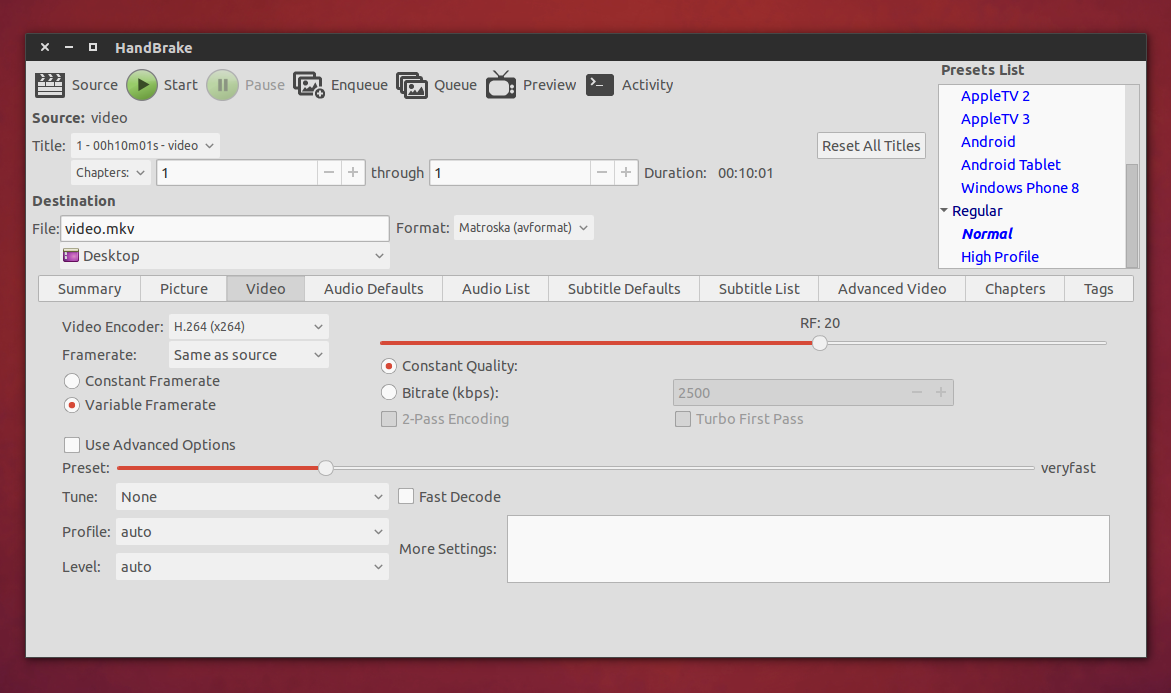Open the Title dropdown
Viewport: 1171px width, 693px height.
(x=146, y=146)
